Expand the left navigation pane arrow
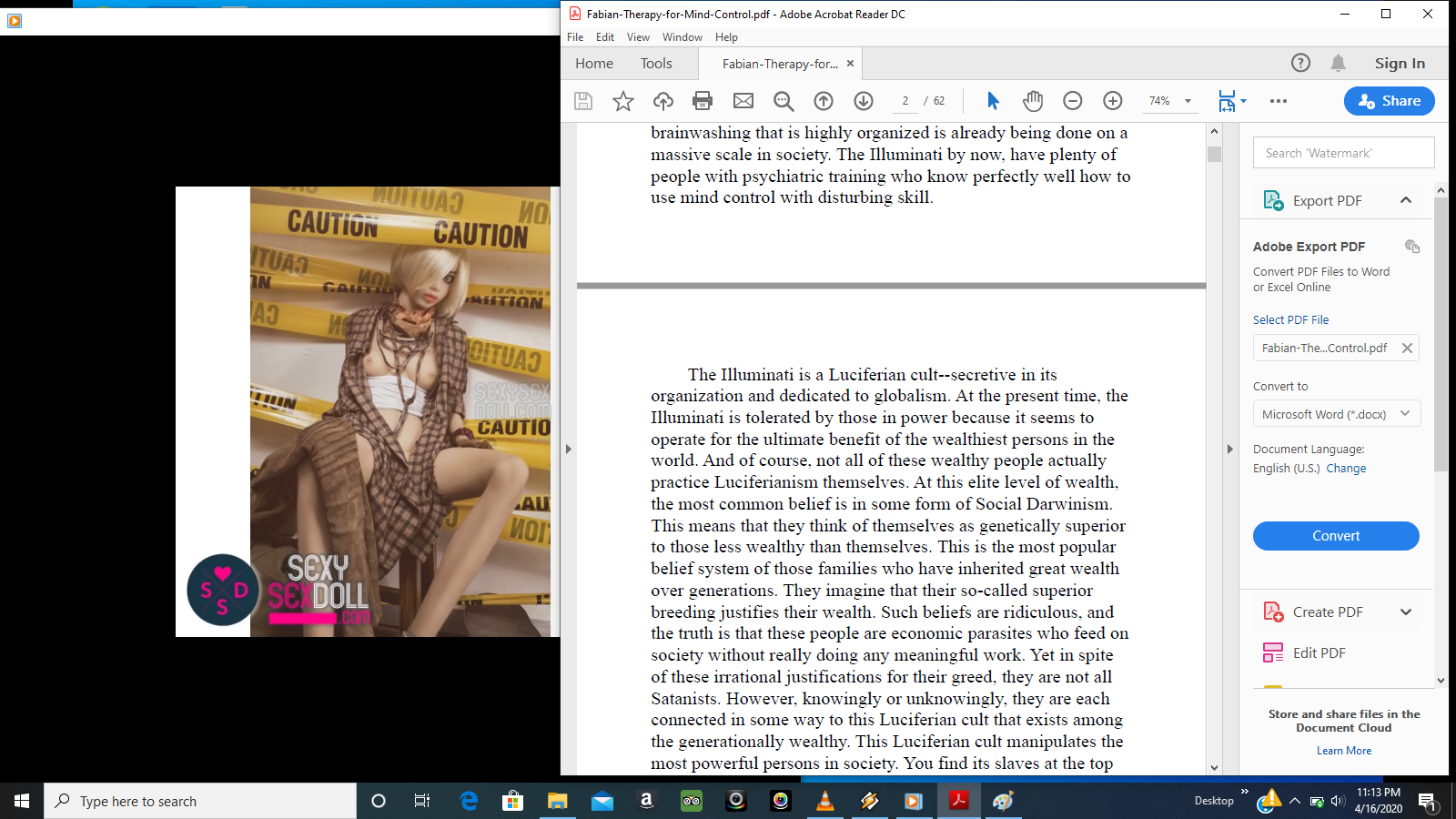This screenshot has width=1456, height=819. (569, 449)
